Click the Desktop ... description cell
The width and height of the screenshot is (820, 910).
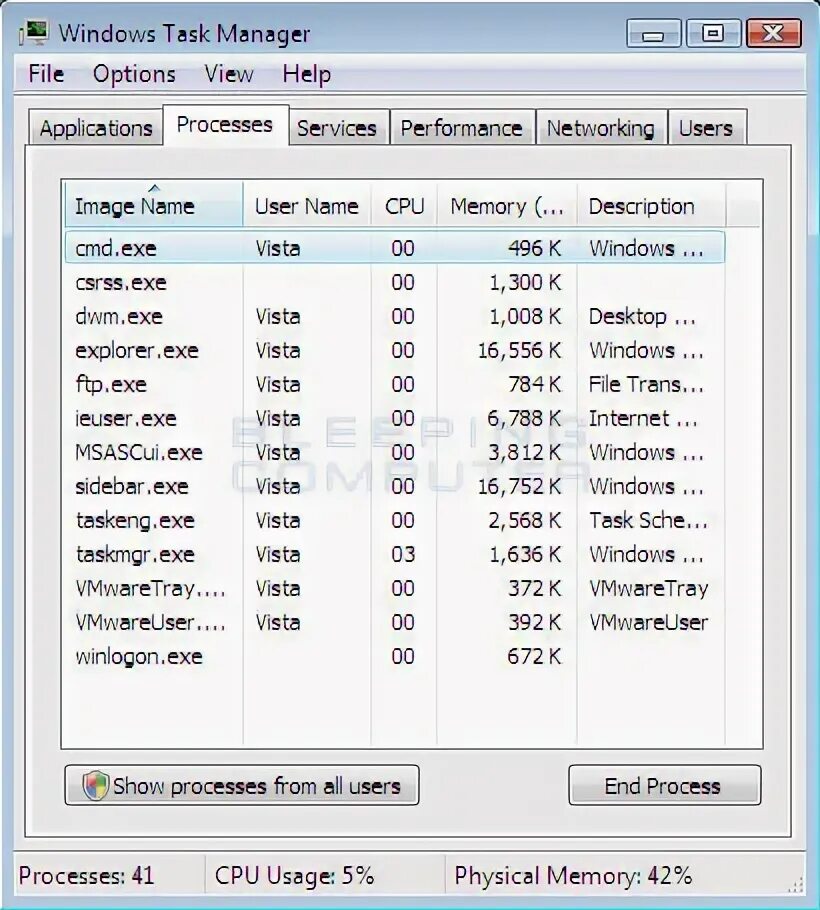click(x=642, y=317)
